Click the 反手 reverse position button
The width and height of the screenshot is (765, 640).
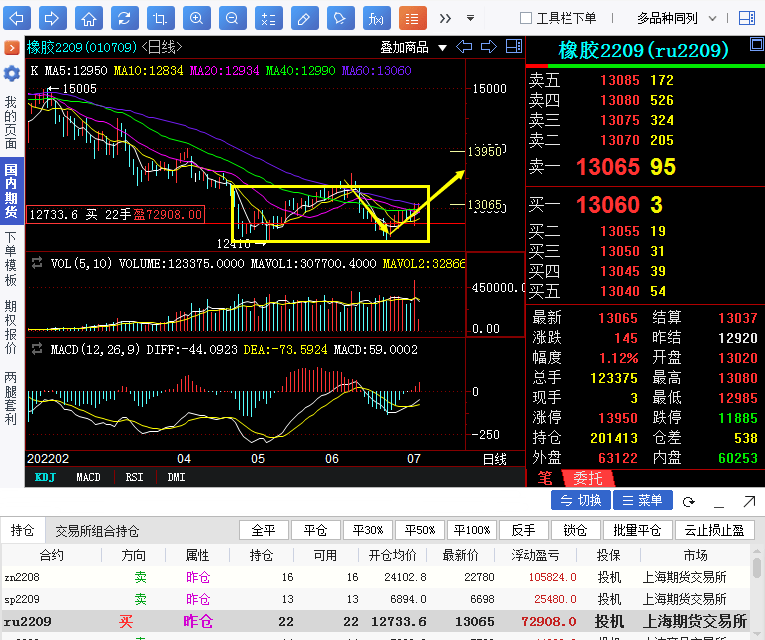(x=524, y=530)
